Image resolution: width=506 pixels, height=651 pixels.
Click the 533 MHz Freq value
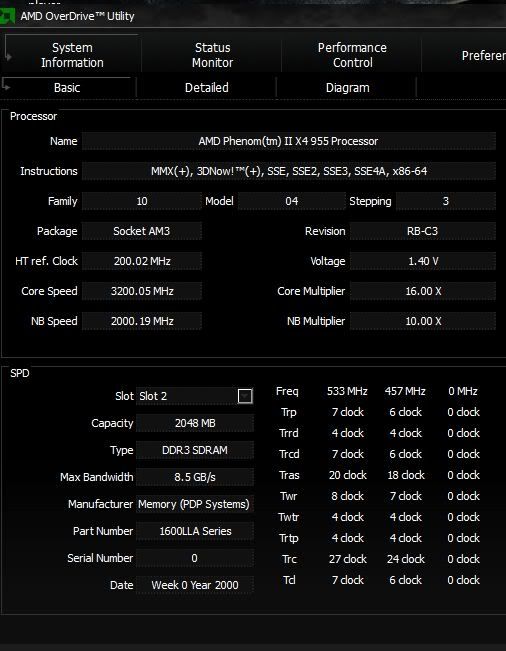pyautogui.click(x=347, y=391)
